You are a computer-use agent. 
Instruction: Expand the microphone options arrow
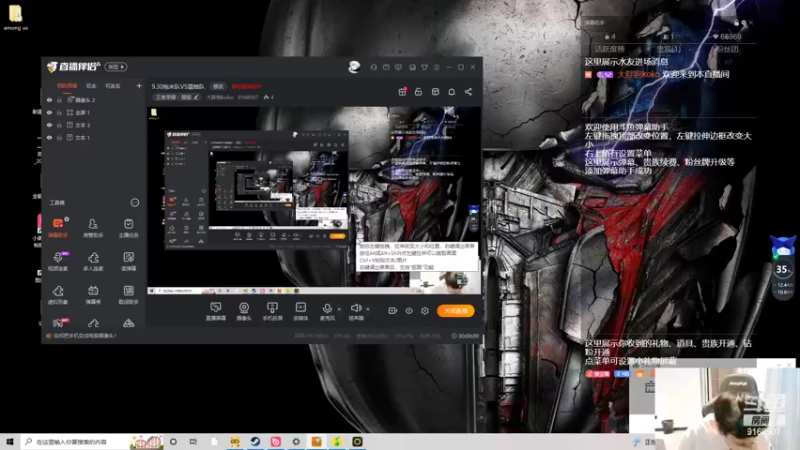pos(339,309)
